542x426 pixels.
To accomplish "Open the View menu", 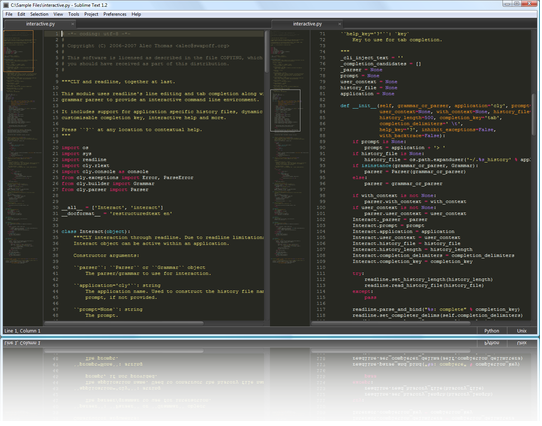I will coord(58,14).
